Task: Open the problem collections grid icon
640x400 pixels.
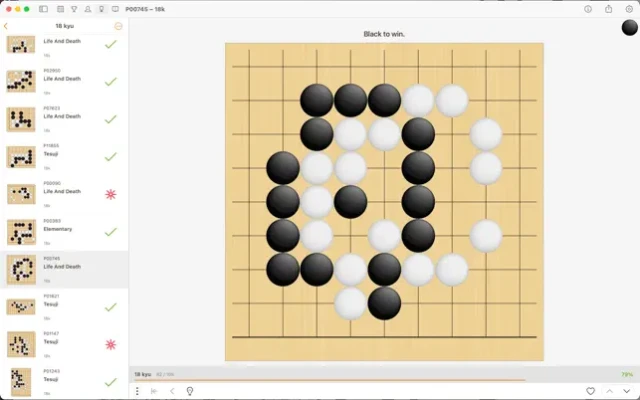Action: coord(58,8)
